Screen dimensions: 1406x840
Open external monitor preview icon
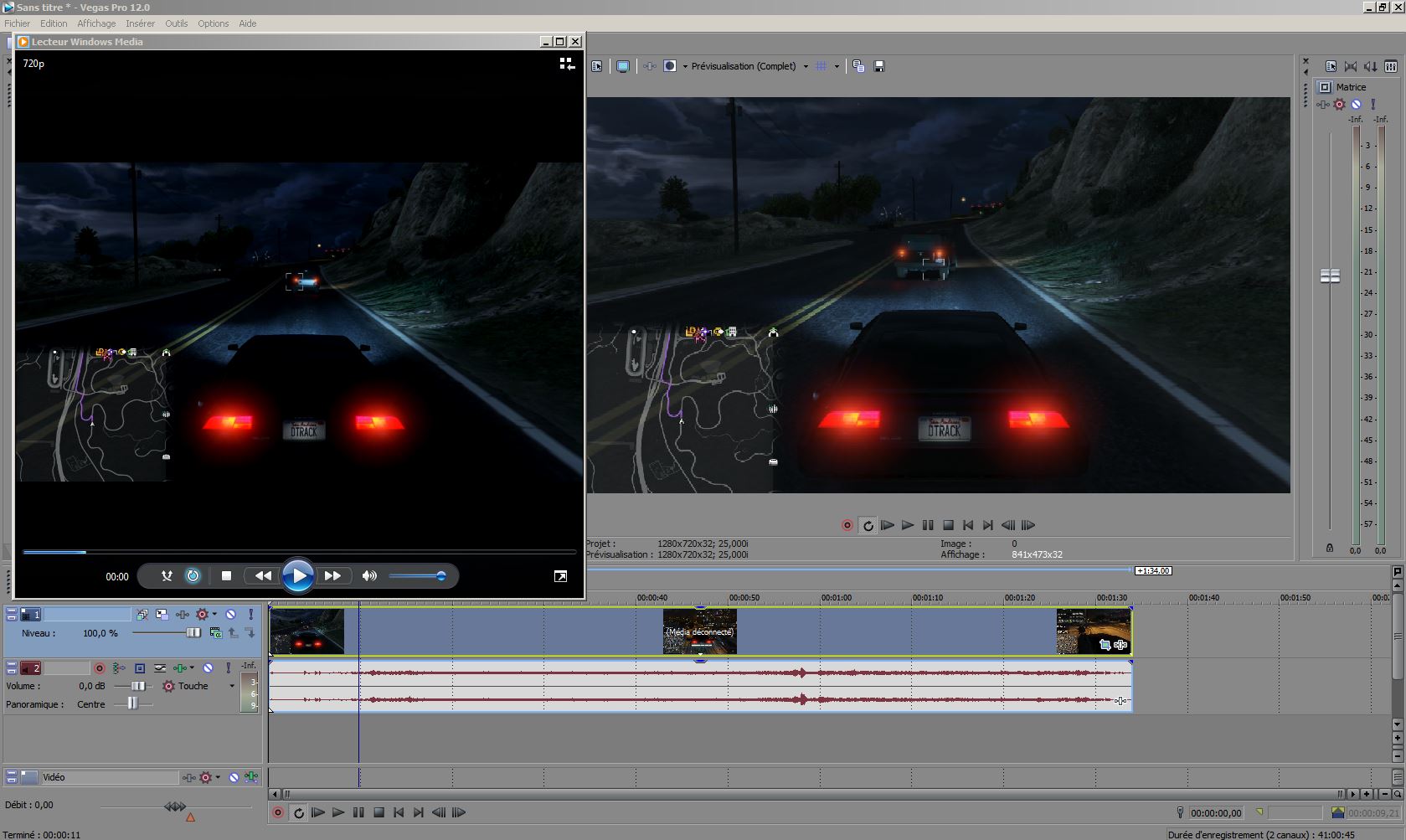(x=622, y=66)
